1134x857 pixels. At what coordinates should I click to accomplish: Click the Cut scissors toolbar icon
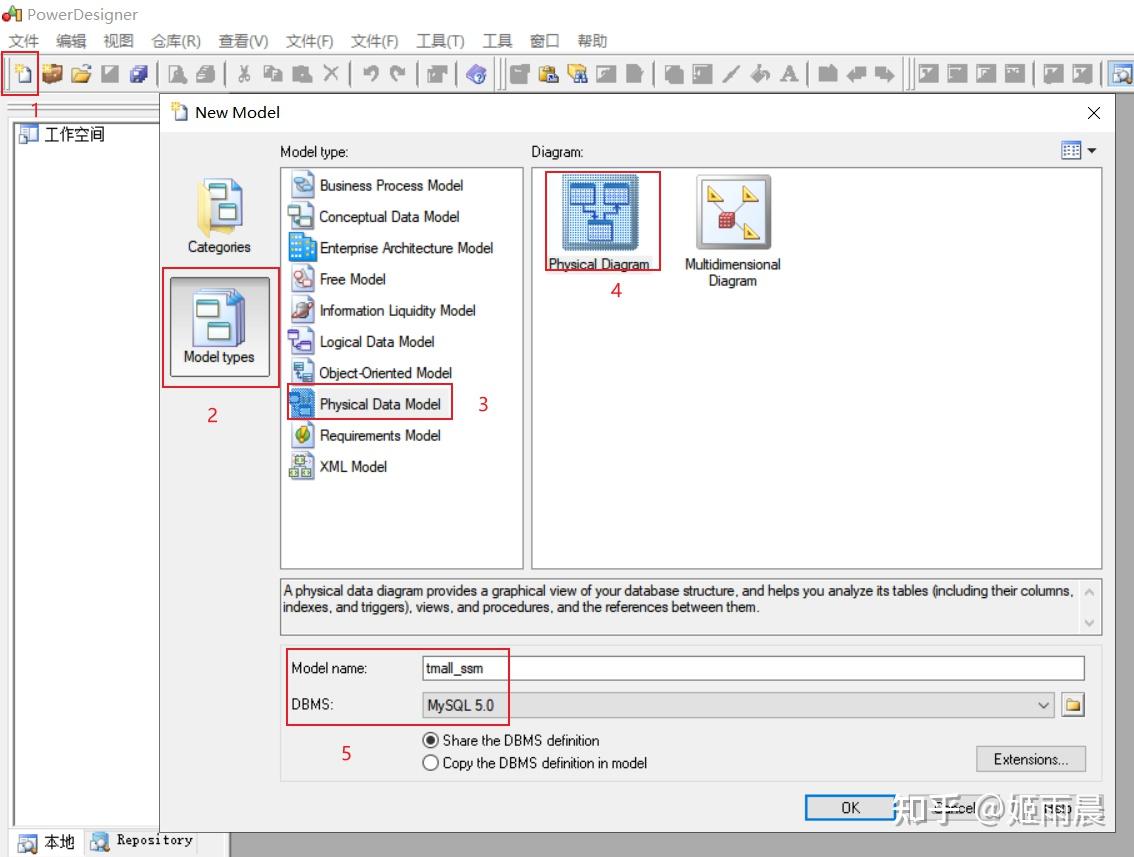[244, 74]
